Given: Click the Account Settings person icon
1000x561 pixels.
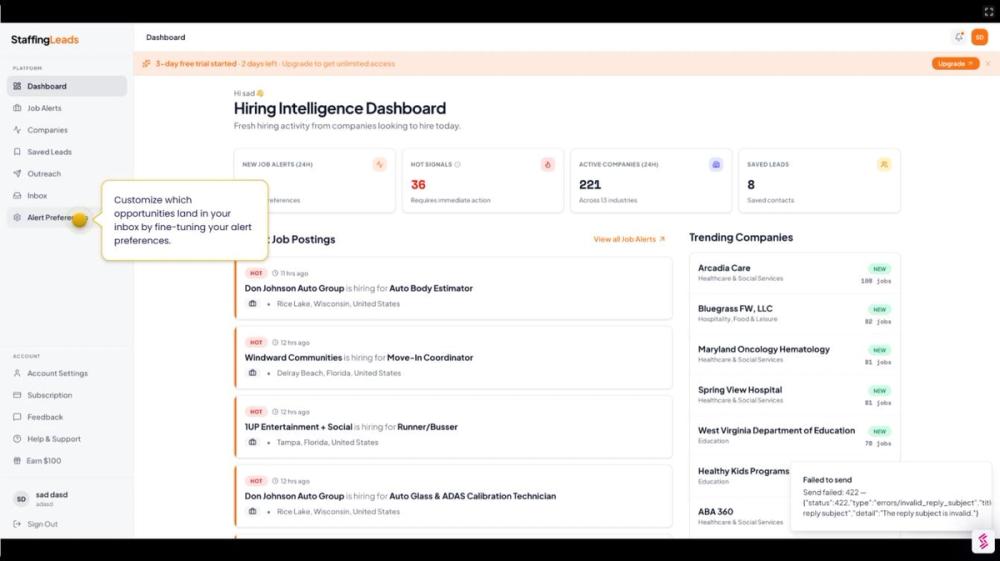Looking at the screenshot, I should point(17,373).
